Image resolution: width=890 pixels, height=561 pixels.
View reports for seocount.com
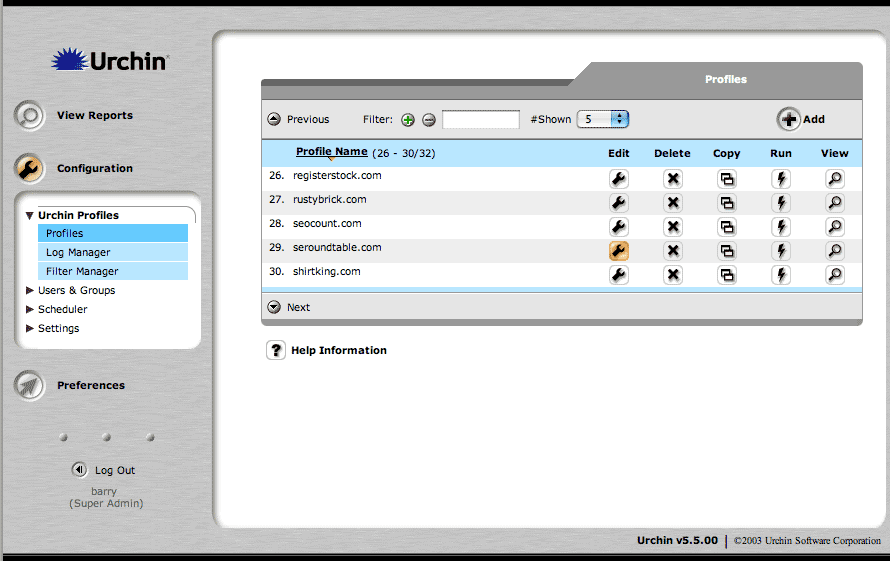coord(835,227)
